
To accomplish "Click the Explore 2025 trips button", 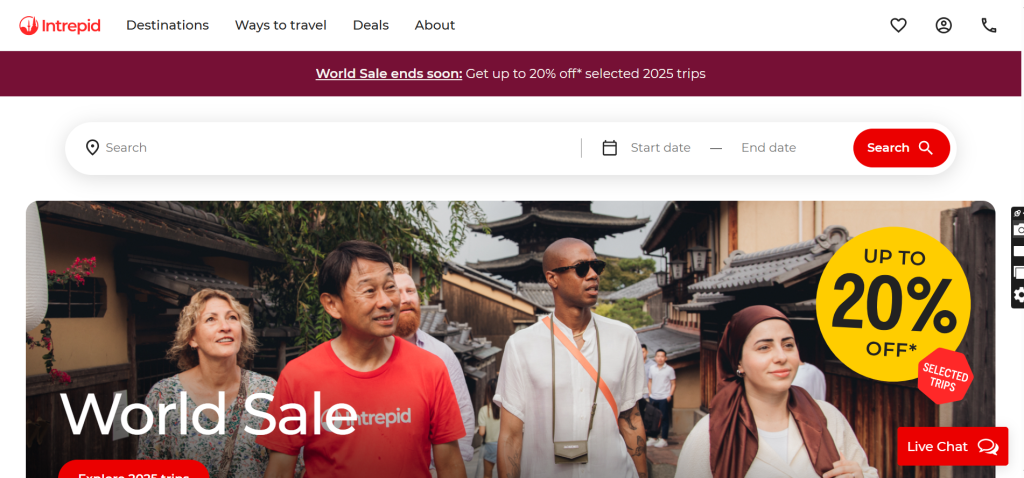I will [134, 470].
